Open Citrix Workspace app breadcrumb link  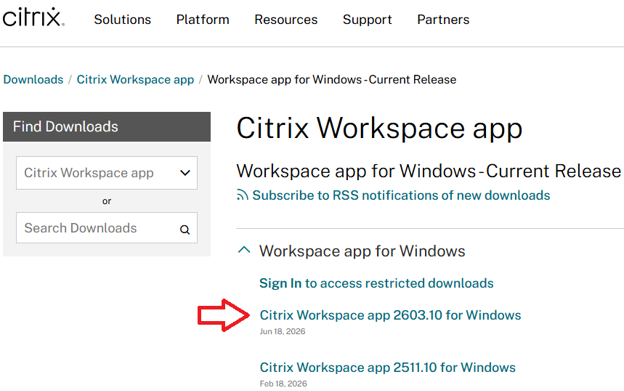coord(135,80)
